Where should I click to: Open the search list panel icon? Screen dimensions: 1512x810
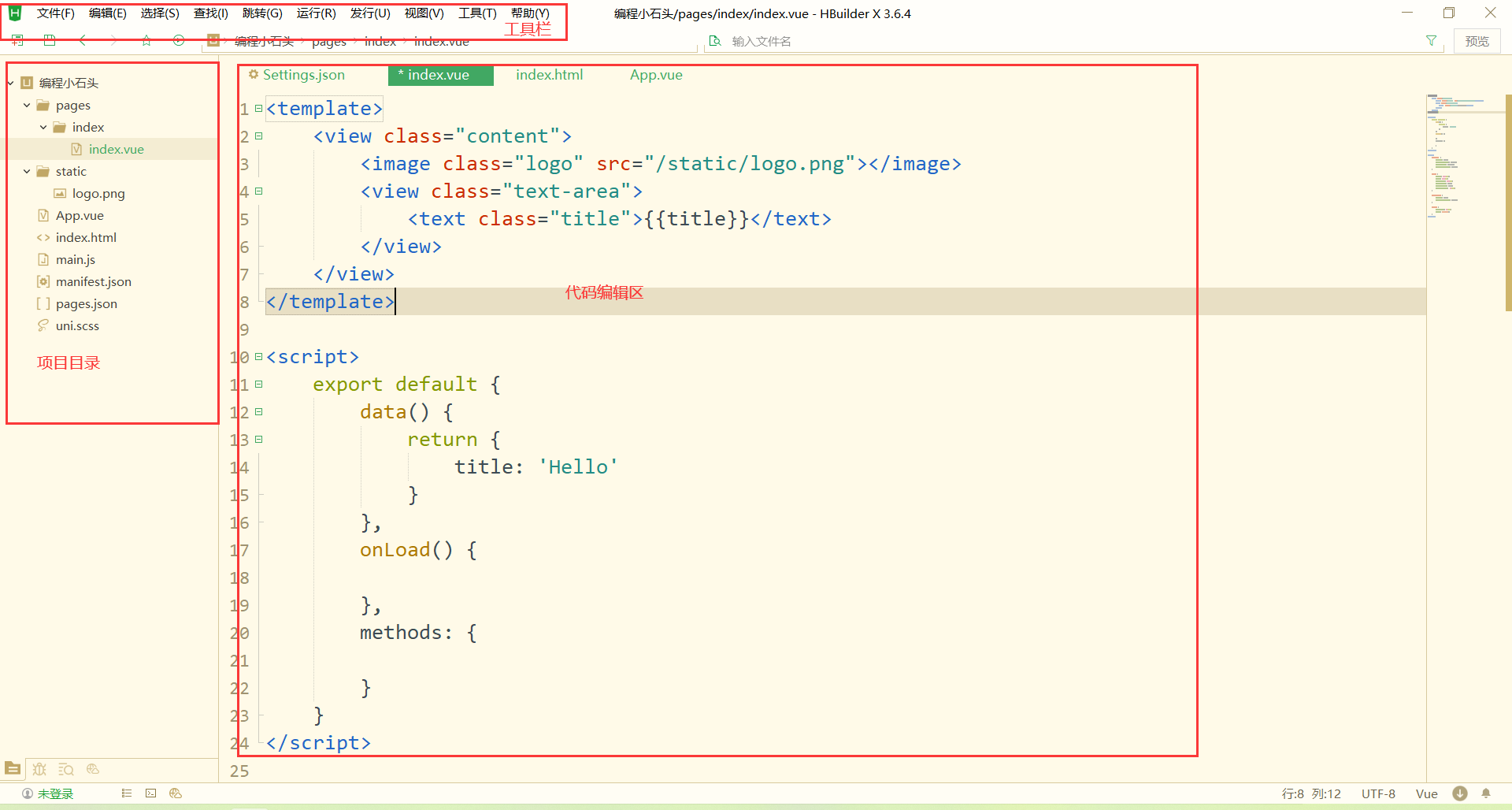coord(66,769)
